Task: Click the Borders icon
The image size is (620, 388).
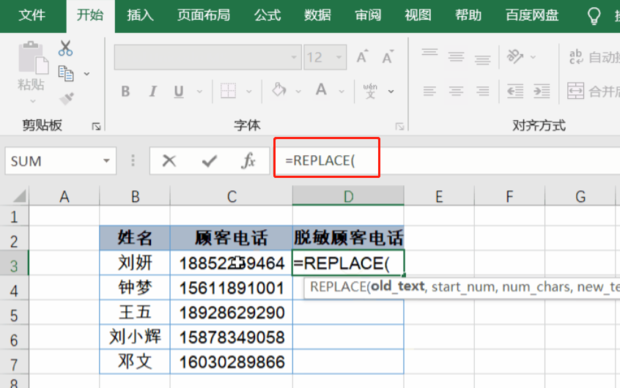Action: tap(228, 91)
